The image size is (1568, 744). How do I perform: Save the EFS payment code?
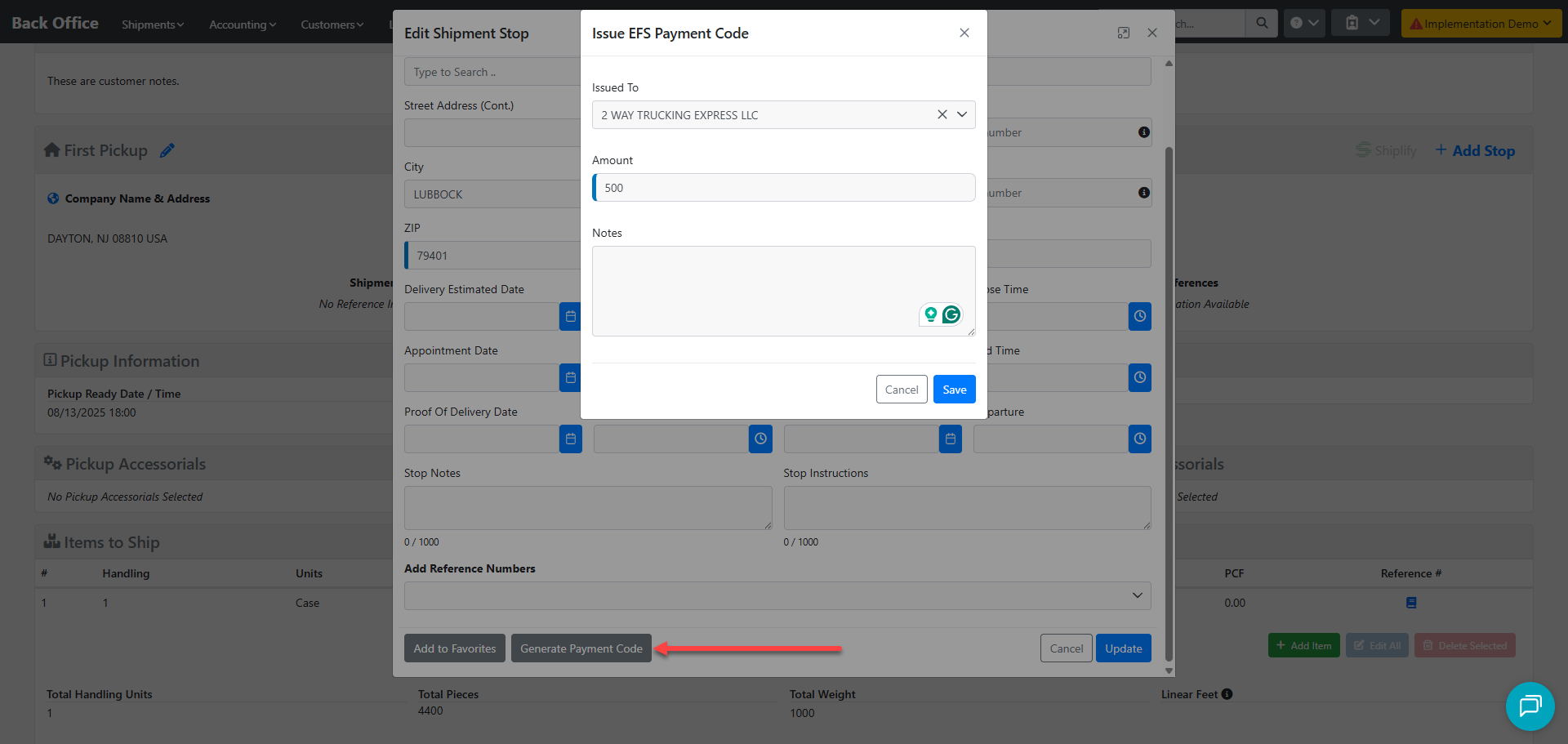[x=954, y=390]
